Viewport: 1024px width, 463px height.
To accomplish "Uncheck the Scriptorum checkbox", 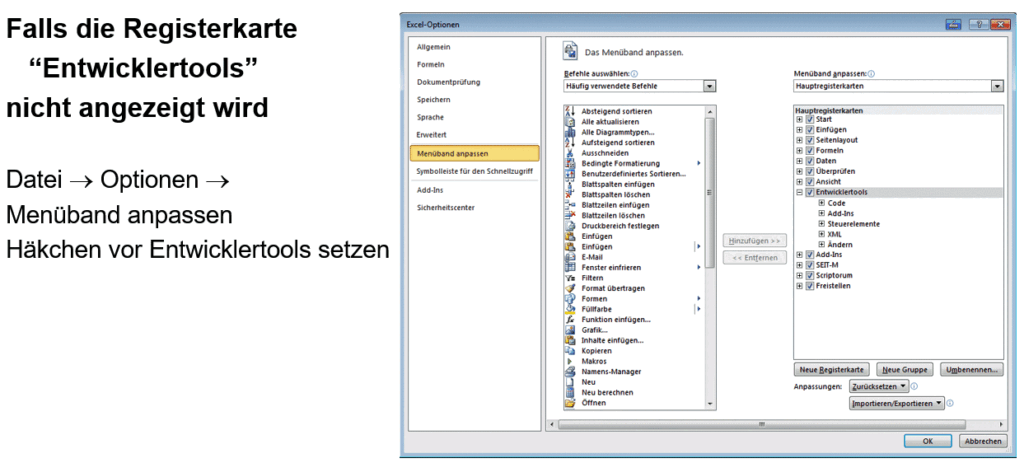I will (x=810, y=276).
